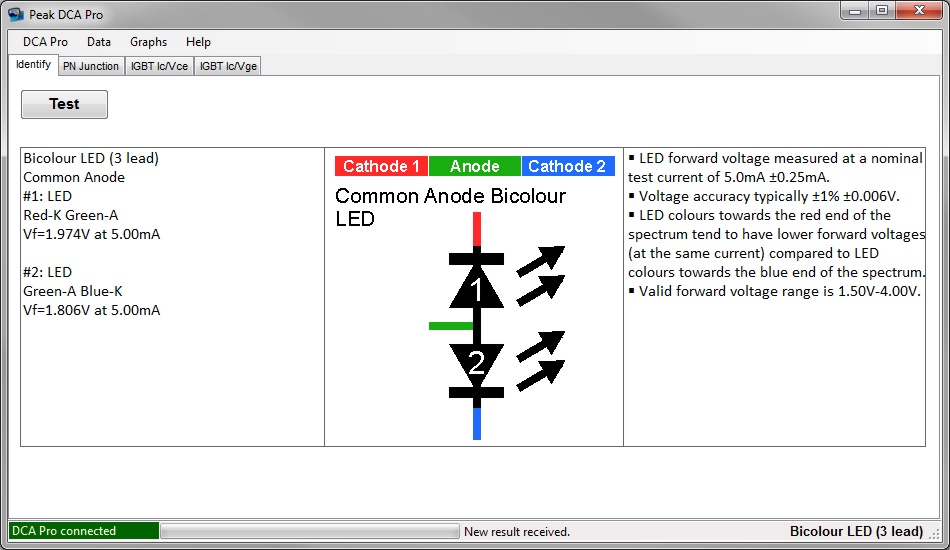Image resolution: width=950 pixels, height=550 pixels.
Task: Click the green anode lead on schematic
Action: pos(451,326)
